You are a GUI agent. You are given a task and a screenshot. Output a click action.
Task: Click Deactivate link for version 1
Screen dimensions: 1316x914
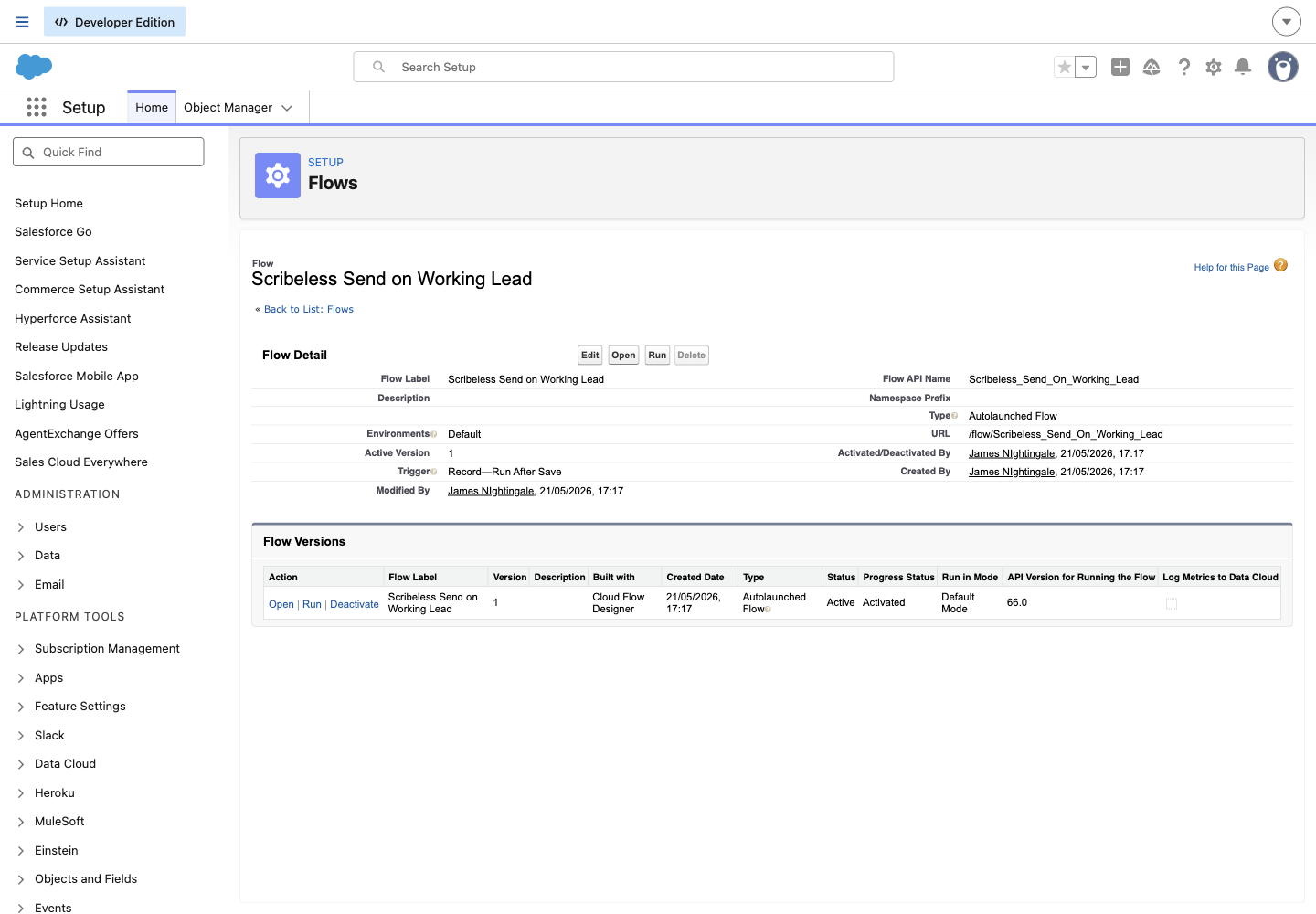click(x=355, y=604)
